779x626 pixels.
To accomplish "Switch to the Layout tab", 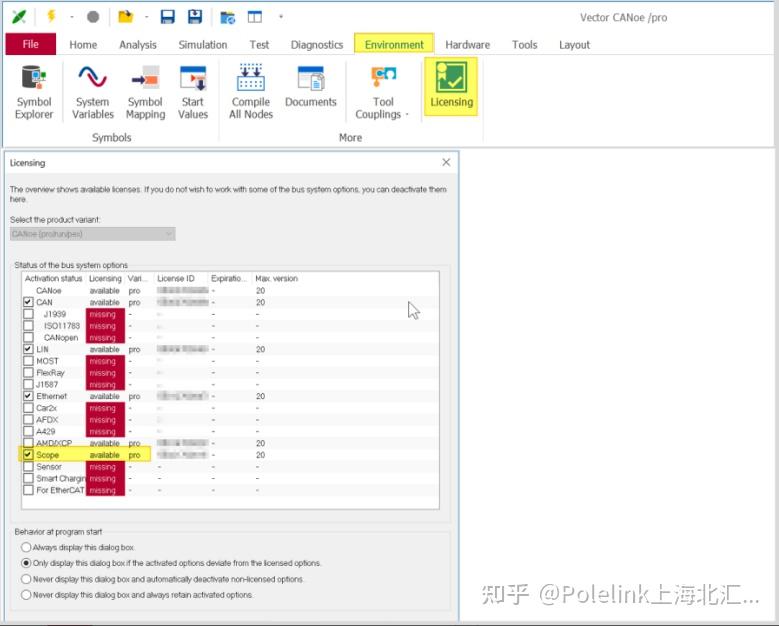I will [574, 45].
